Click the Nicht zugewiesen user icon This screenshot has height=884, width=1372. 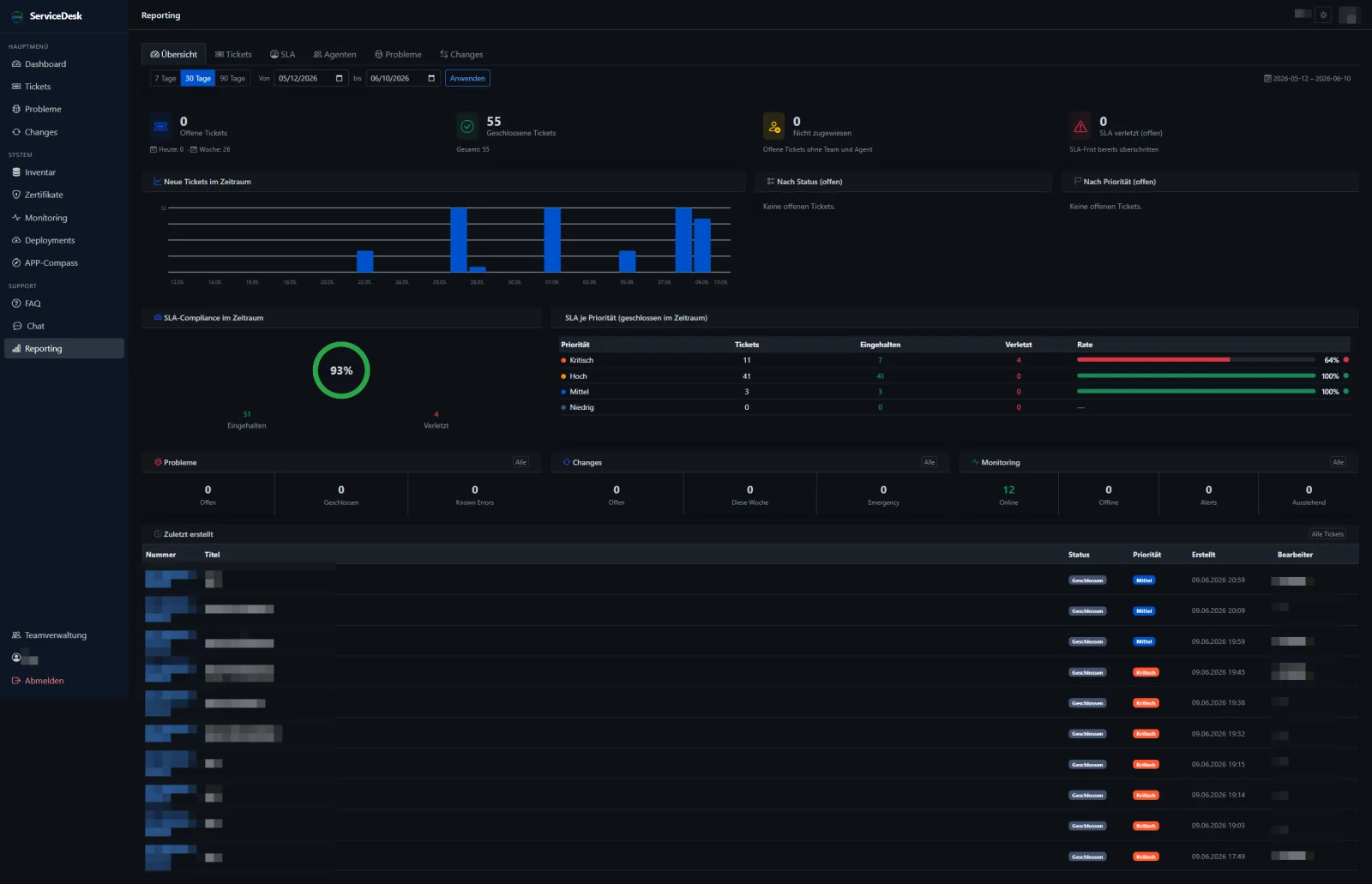tap(774, 126)
